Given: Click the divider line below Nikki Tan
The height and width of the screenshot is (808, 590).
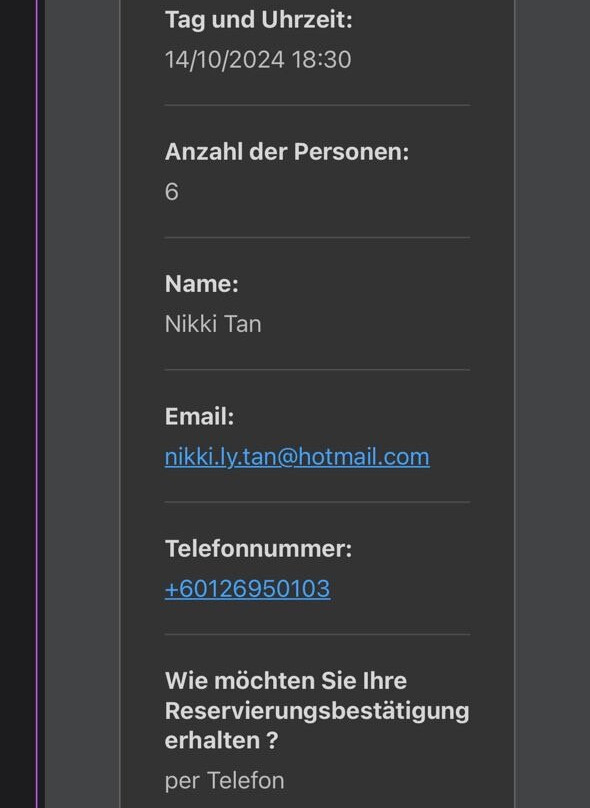Looking at the screenshot, I should pos(317,369).
